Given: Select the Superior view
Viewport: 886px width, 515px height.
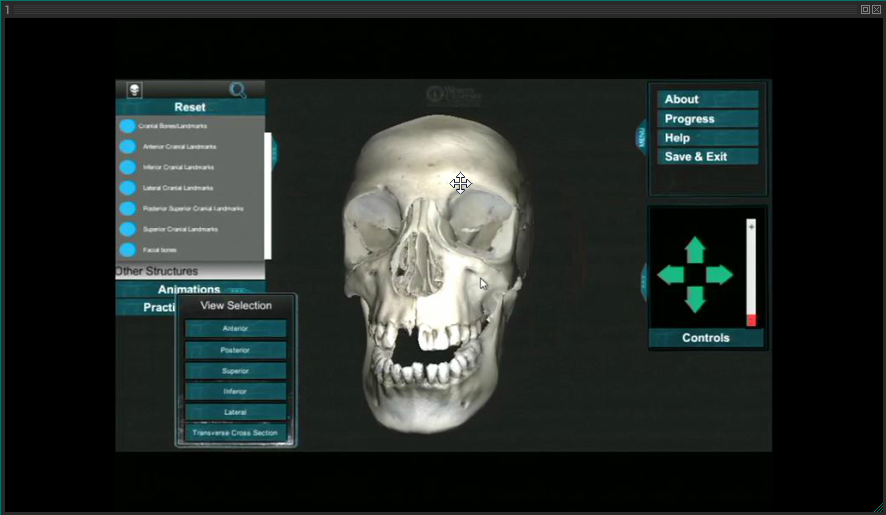Looking at the screenshot, I should pyautogui.click(x=235, y=371).
